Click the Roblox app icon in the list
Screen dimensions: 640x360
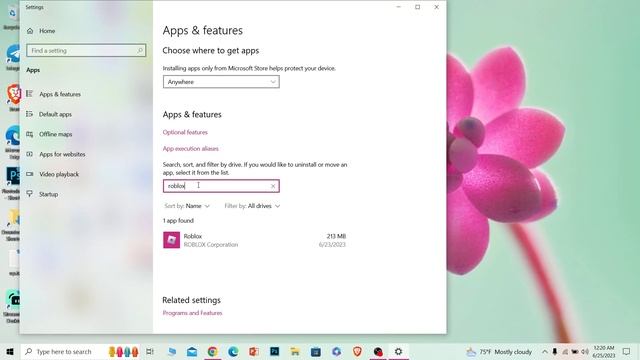(x=171, y=240)
